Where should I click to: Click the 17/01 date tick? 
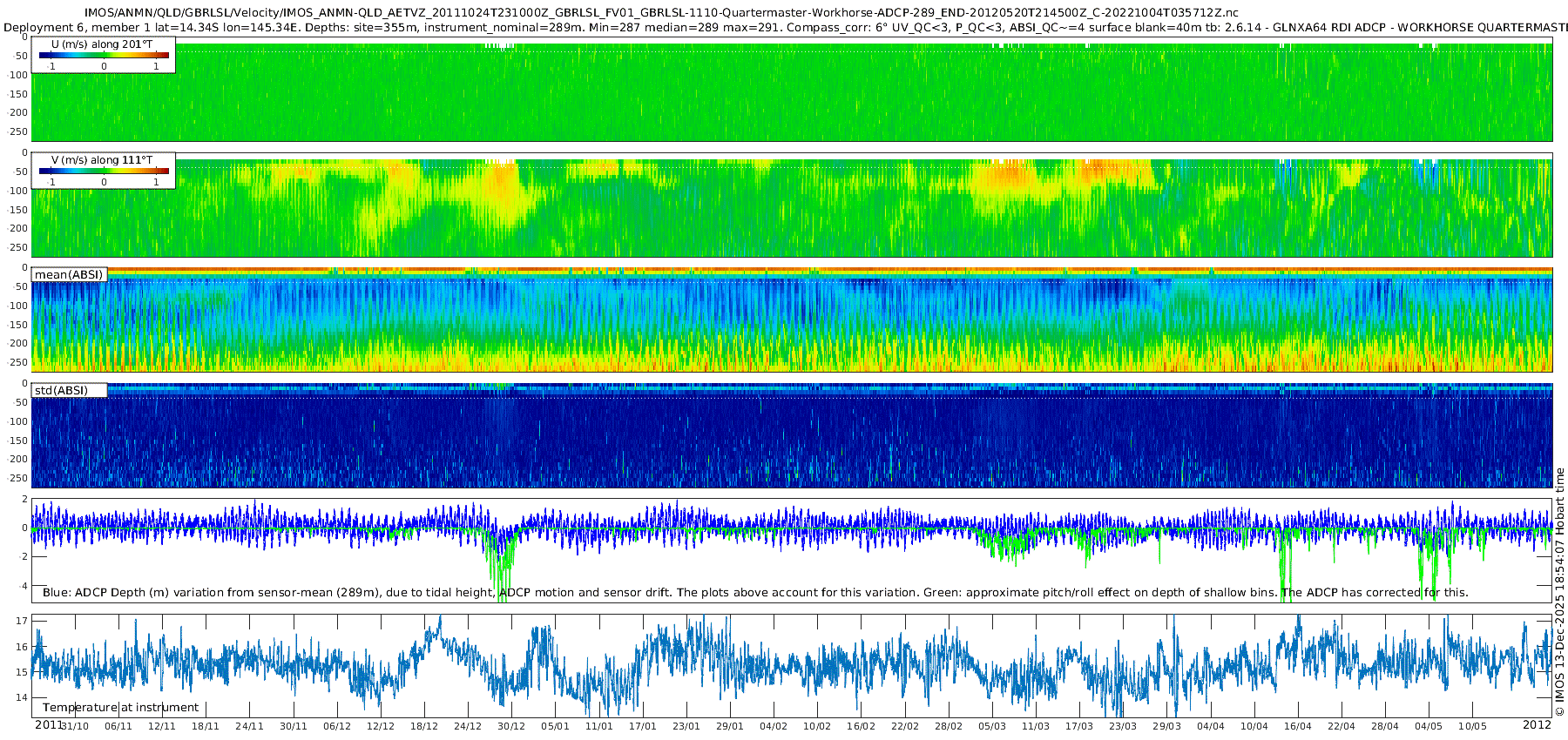(643, 726)
